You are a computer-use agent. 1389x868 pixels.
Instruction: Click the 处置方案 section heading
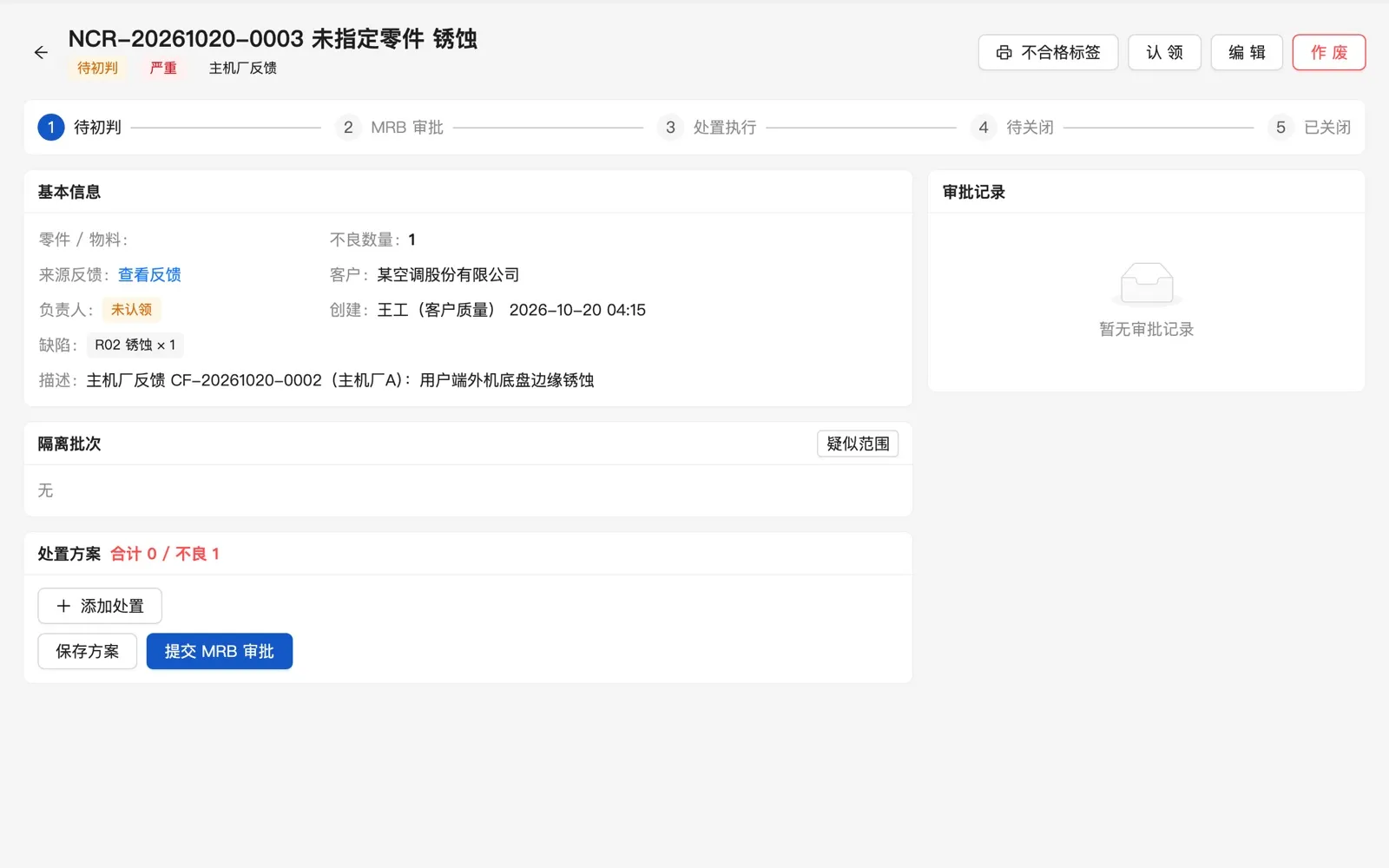coord(69,554)
